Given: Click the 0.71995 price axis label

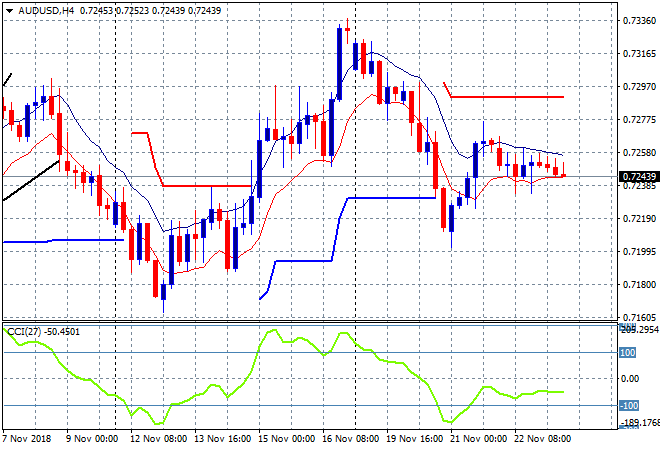Looking at the screenshot, I should pyautogui.click(x=639, y=251).
